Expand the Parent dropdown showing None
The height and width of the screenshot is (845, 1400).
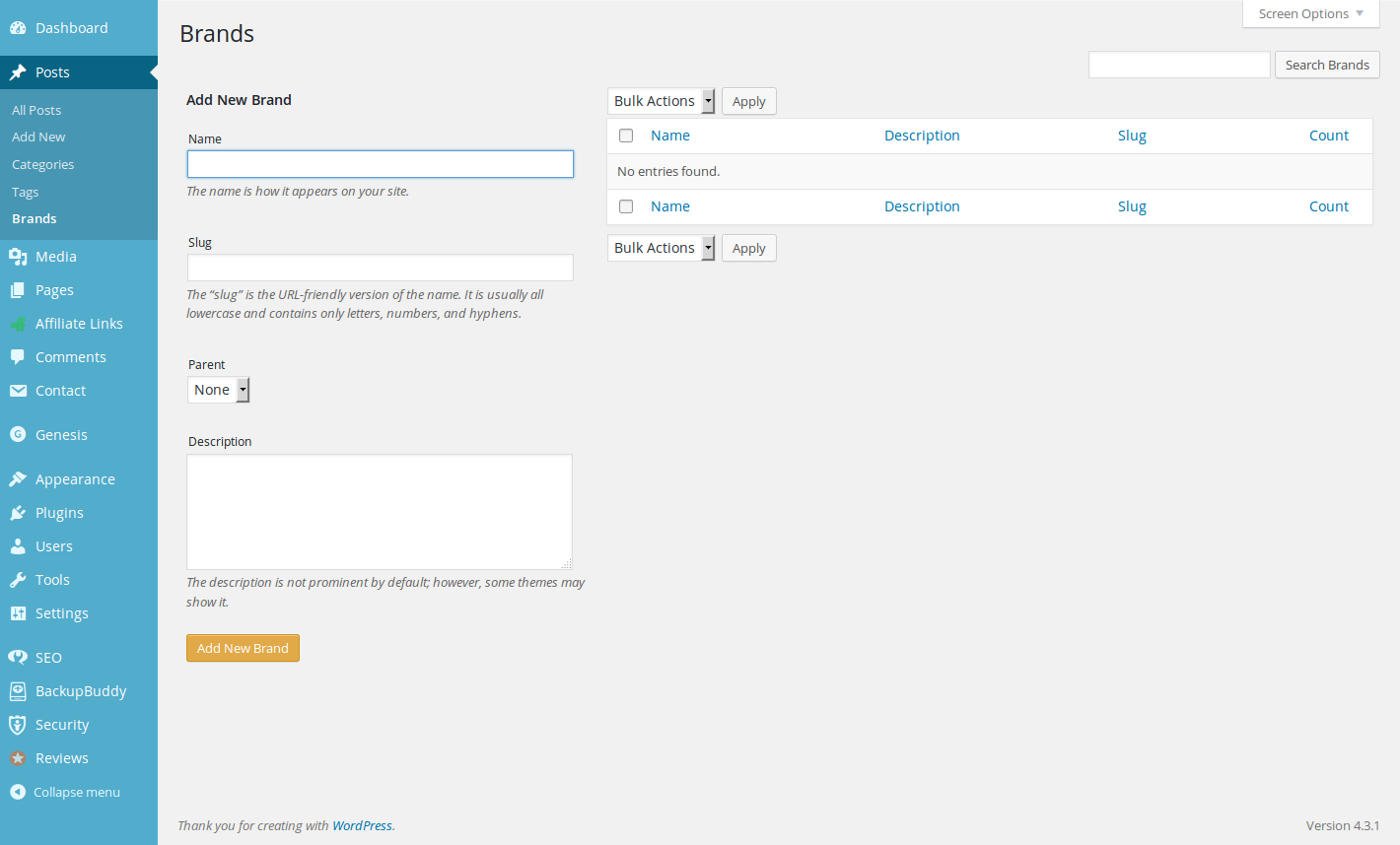tap(218, 390)
